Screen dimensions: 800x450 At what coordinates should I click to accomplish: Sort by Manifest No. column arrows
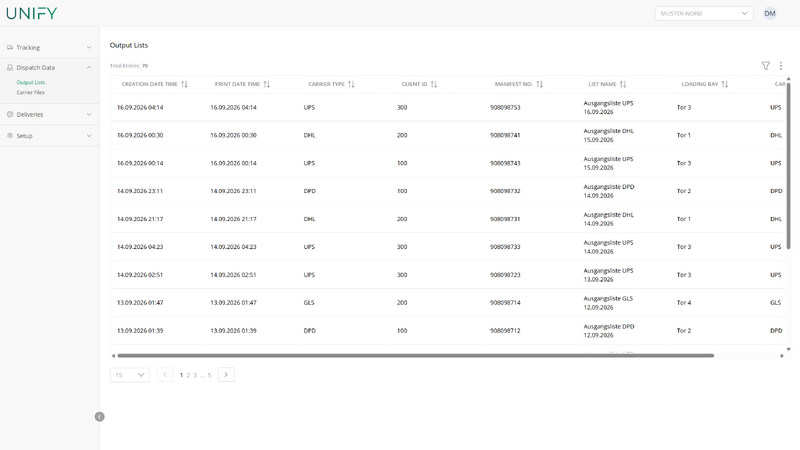click(539, 84)
